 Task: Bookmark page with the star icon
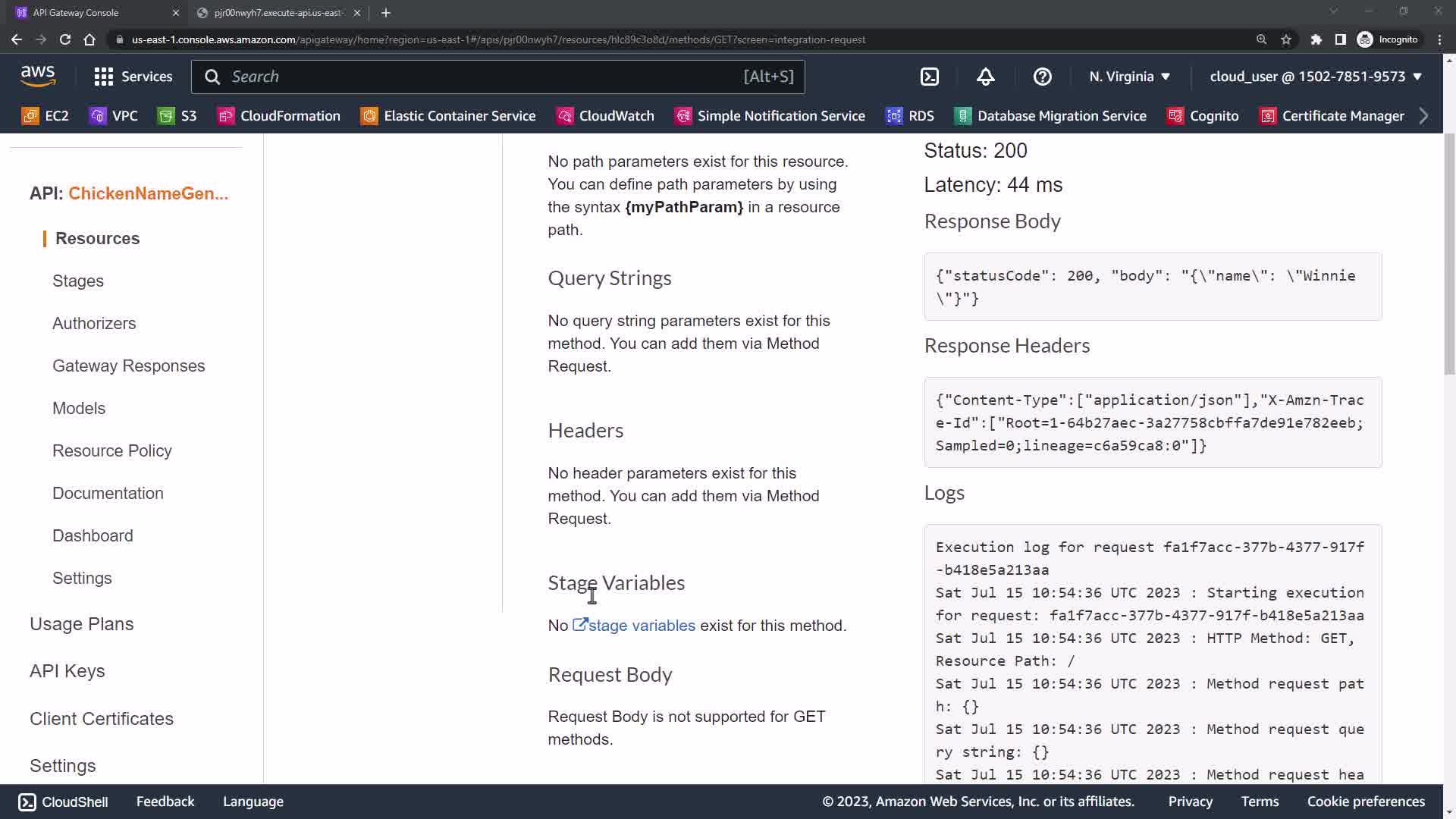[x=1286, y=39]
